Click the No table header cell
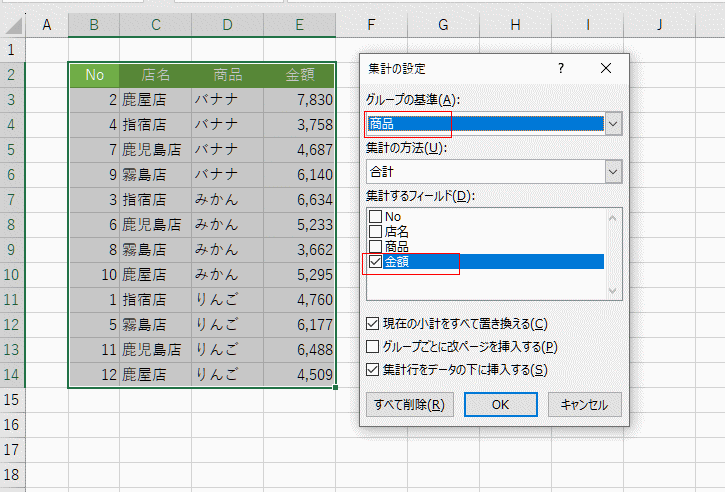Screen dimensions: 725x492 tap(94, 75)
